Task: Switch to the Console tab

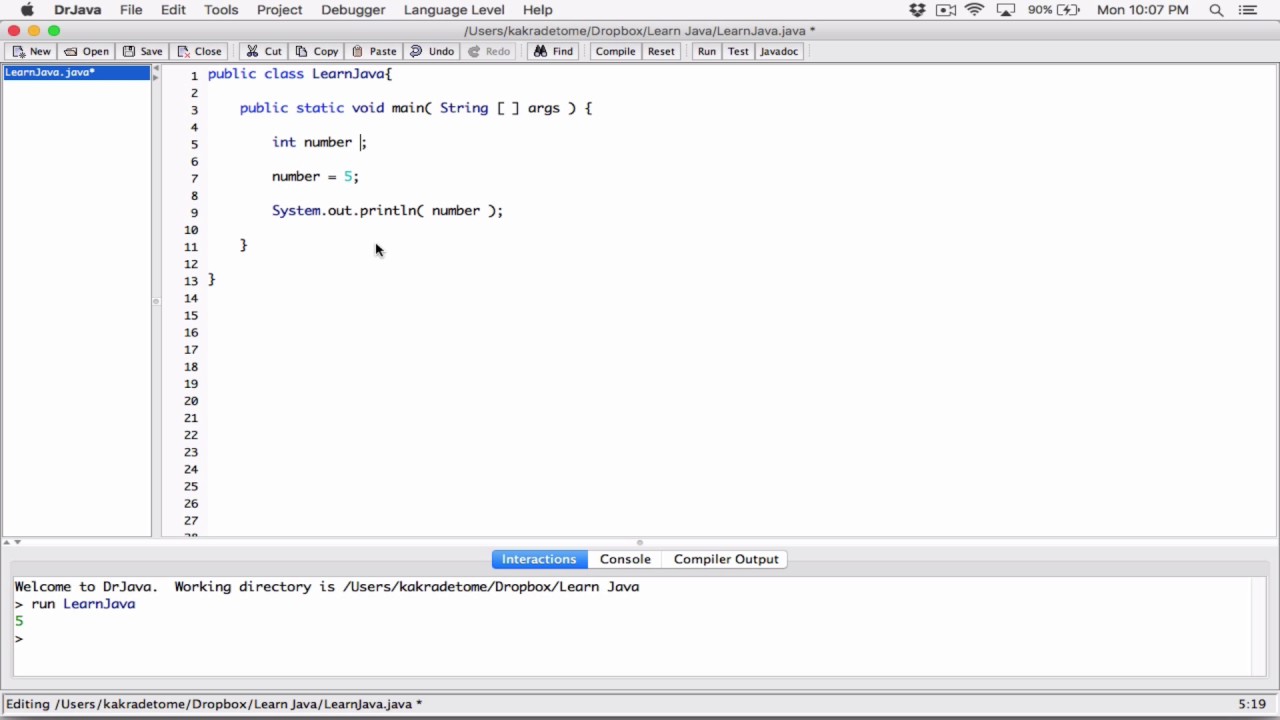Action: (x=625, y=559)
